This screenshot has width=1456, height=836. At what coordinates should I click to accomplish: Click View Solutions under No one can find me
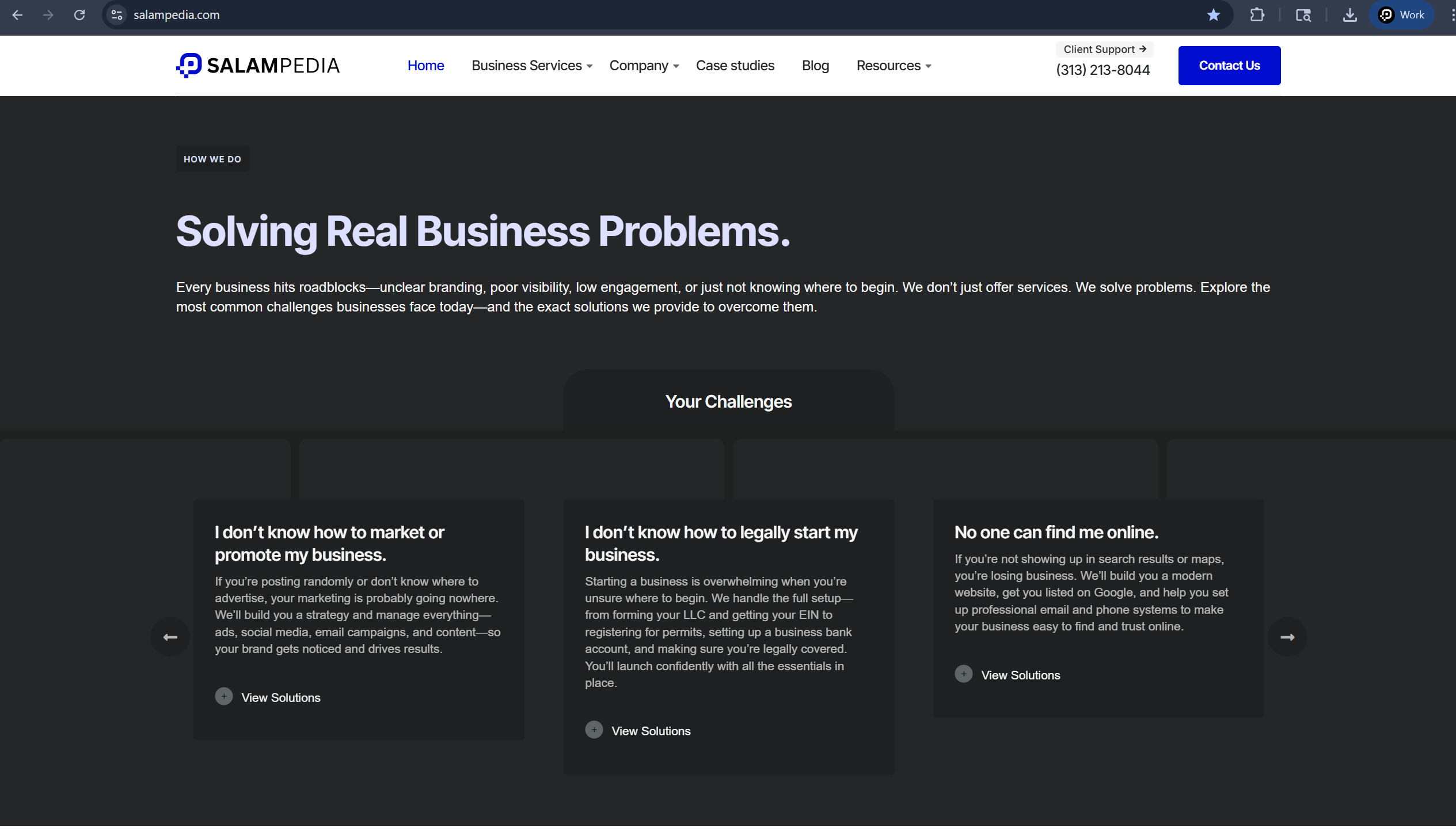pyautogui.click(x=1020, y=675)
